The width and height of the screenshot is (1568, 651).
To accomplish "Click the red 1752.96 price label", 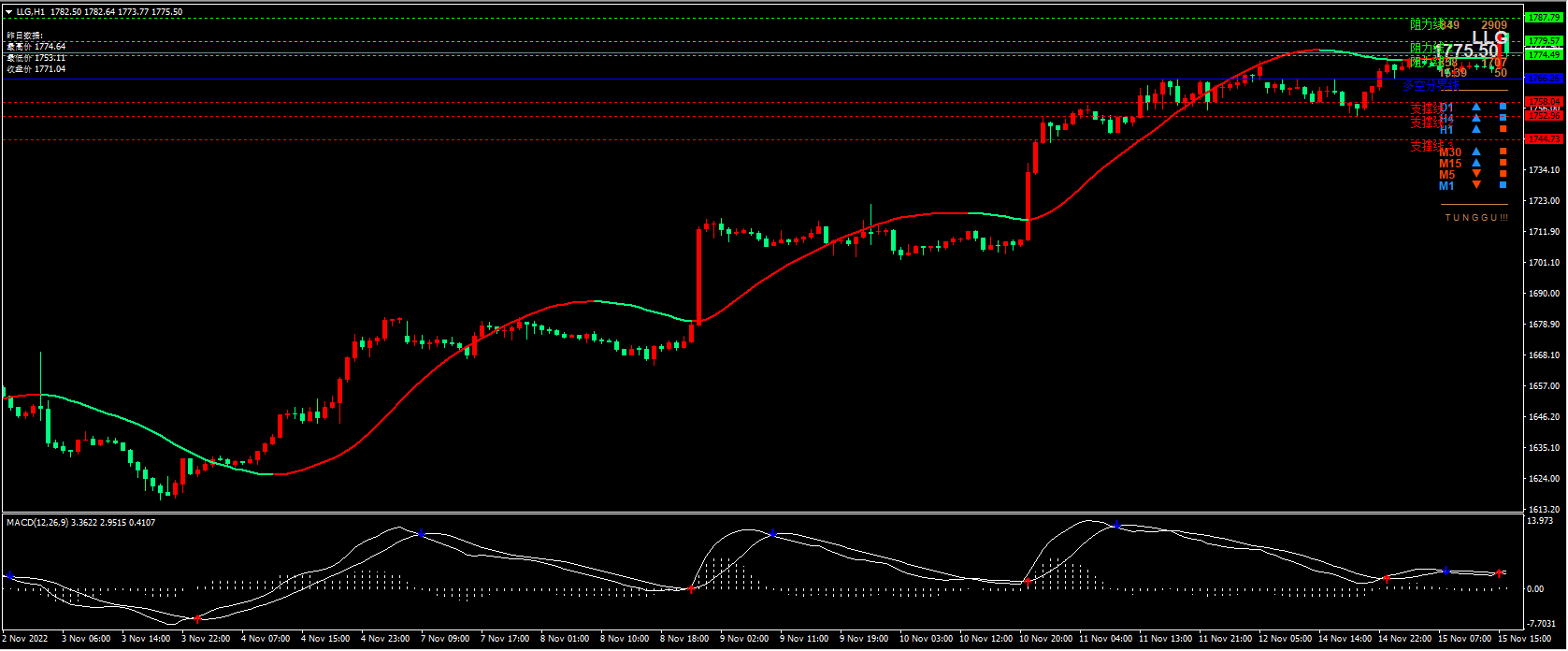I will (1544, 116).
